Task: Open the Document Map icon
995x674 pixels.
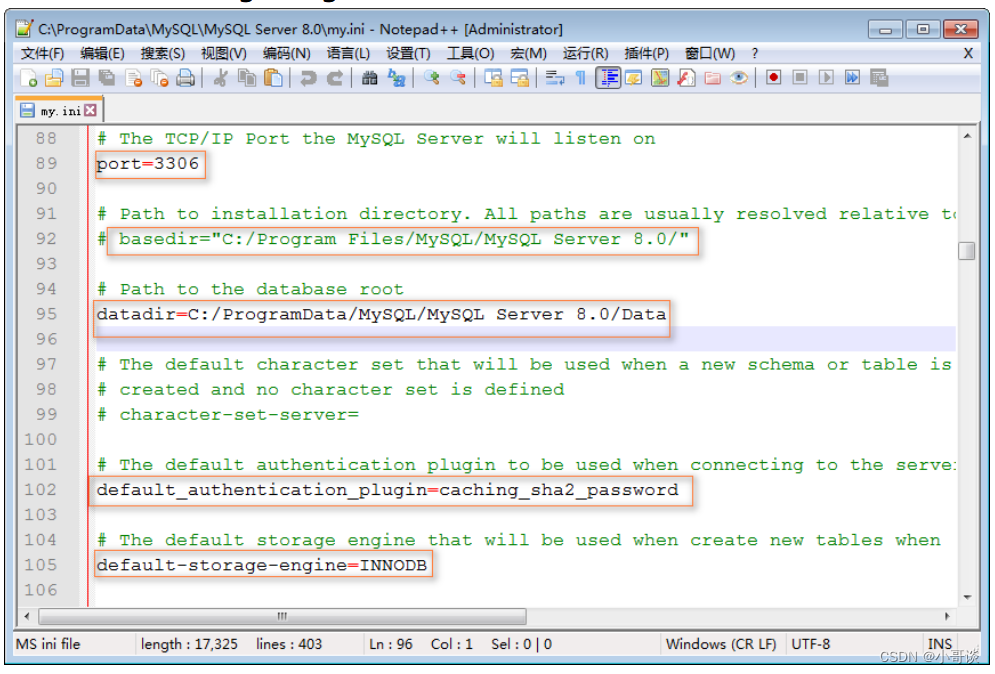Action: (x=660, y=78)
